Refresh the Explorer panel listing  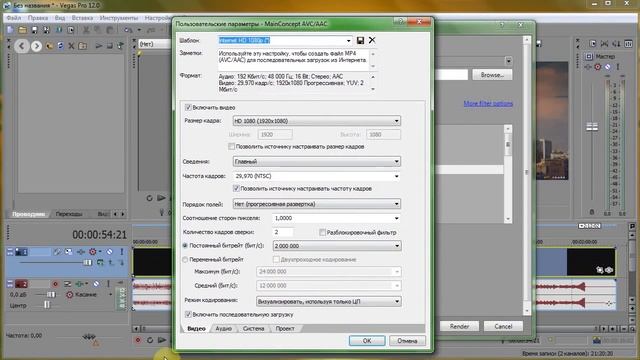pos(60,46)
